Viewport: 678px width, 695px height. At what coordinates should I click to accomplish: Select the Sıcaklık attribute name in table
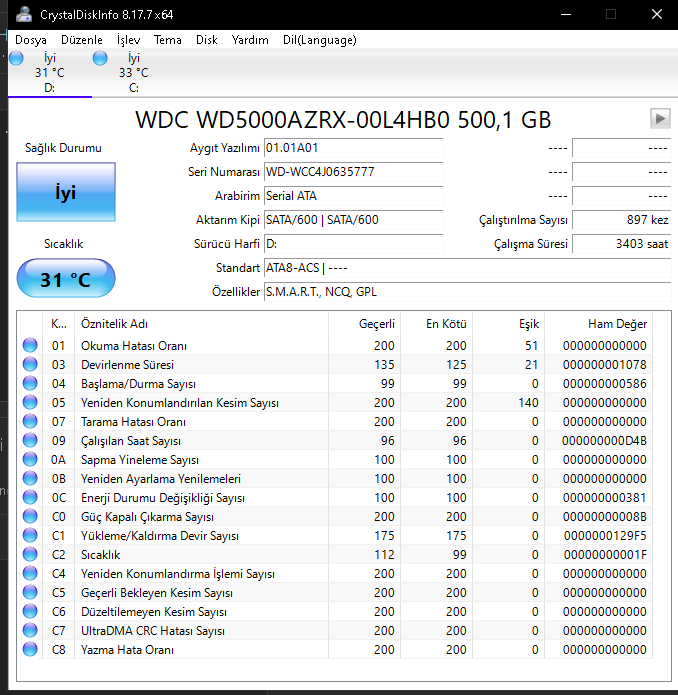101,555
